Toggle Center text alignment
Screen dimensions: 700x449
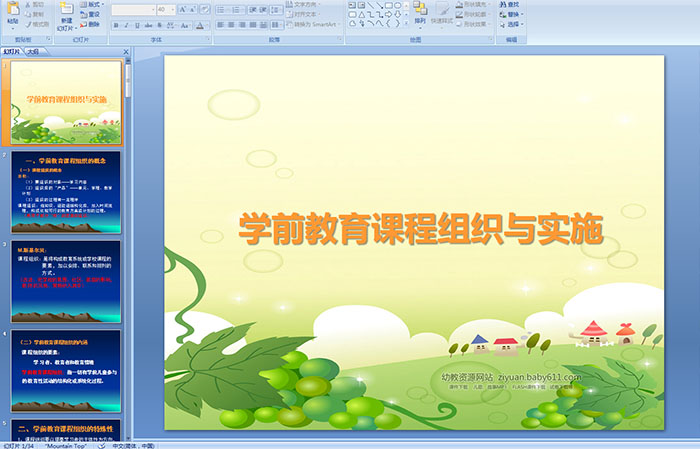(x=231, y=25)
